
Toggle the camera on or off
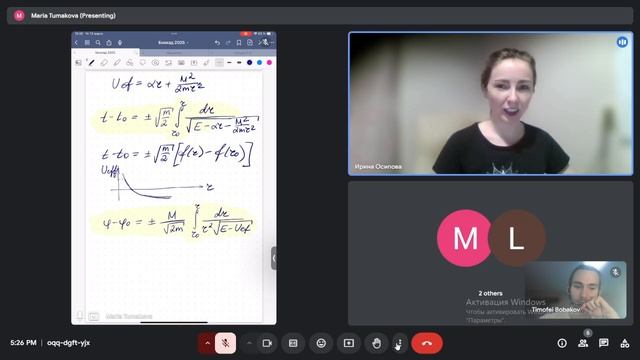click(267, 343)
